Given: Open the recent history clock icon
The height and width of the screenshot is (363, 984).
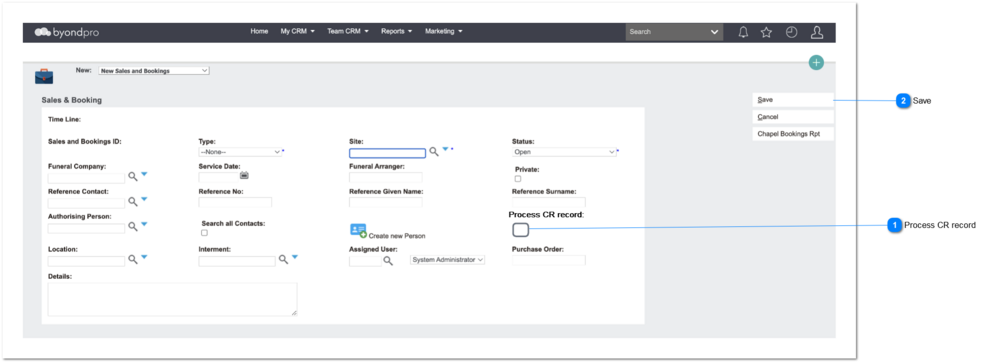Looking at the screenshot, I should (x=791, y=32).
